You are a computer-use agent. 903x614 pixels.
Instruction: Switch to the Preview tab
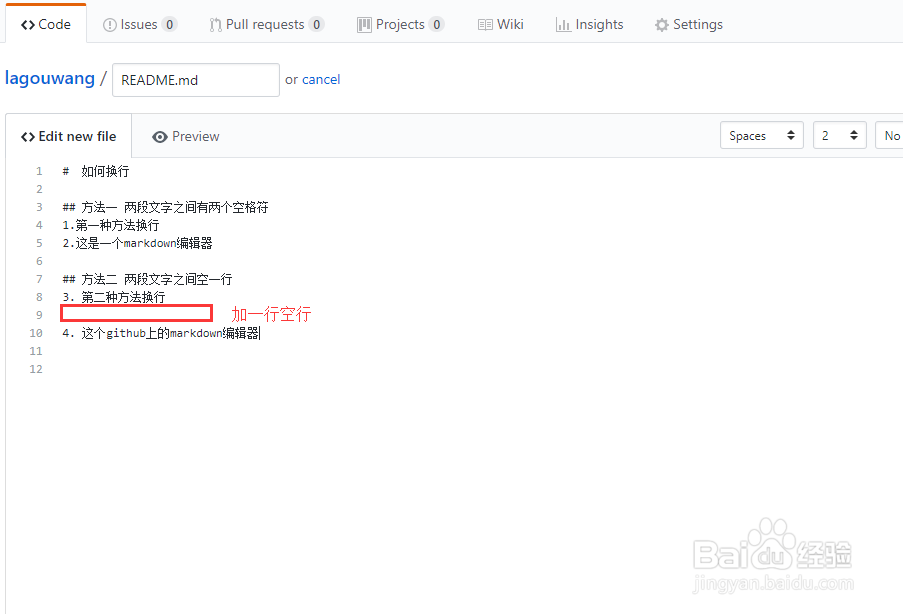(185, 137)
